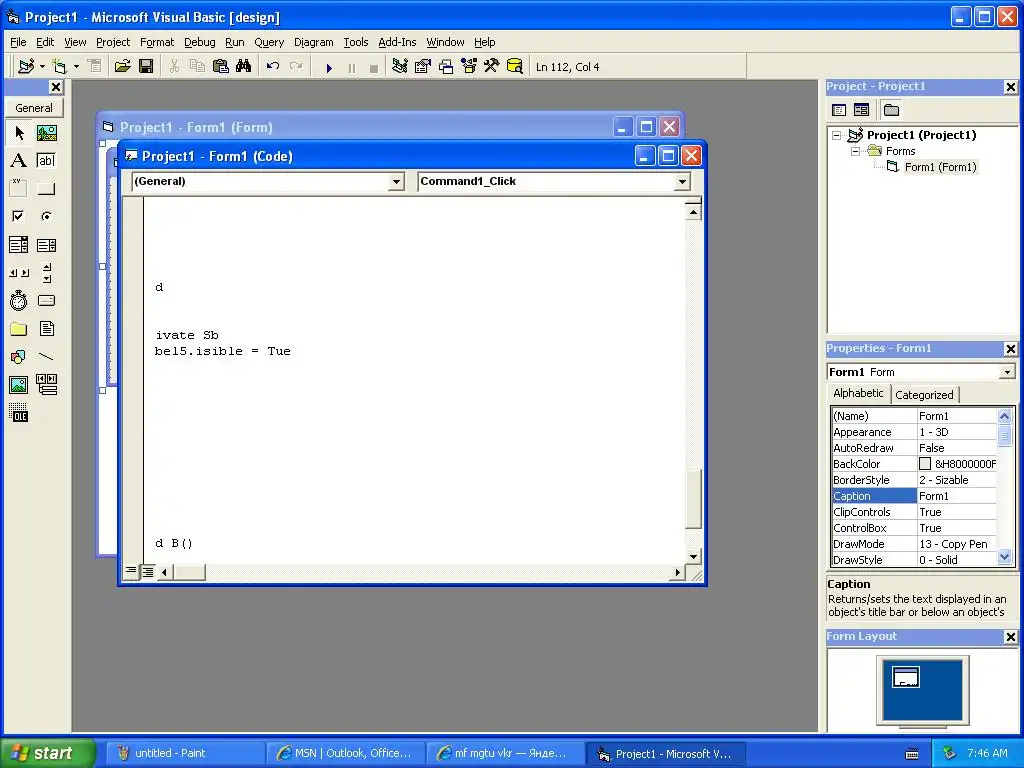Select the DriveListBox control tool
This screenshot has width=1024, height=768.
(x=46, y=300)
